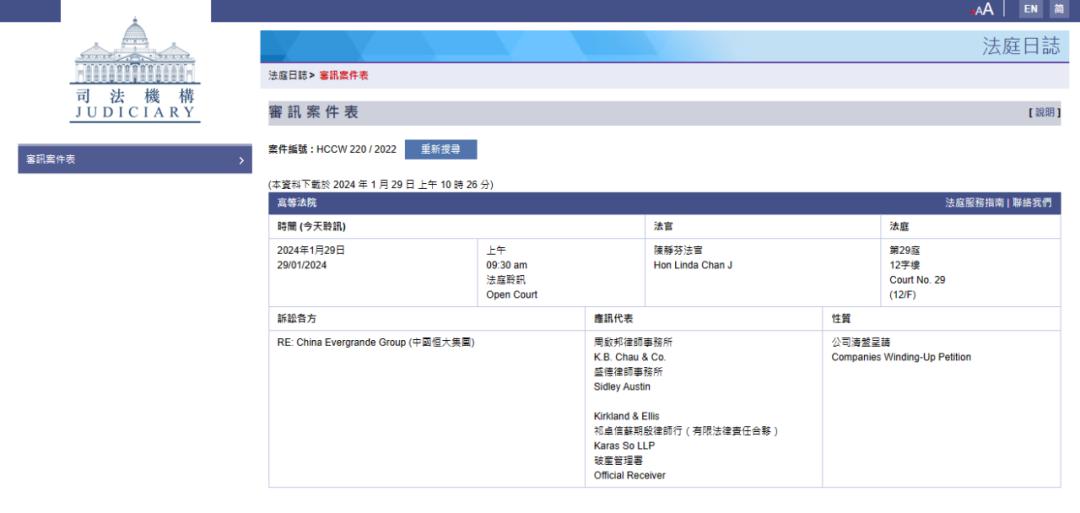
Task: Open the 說明 help link
Action: pos(1044,113)
